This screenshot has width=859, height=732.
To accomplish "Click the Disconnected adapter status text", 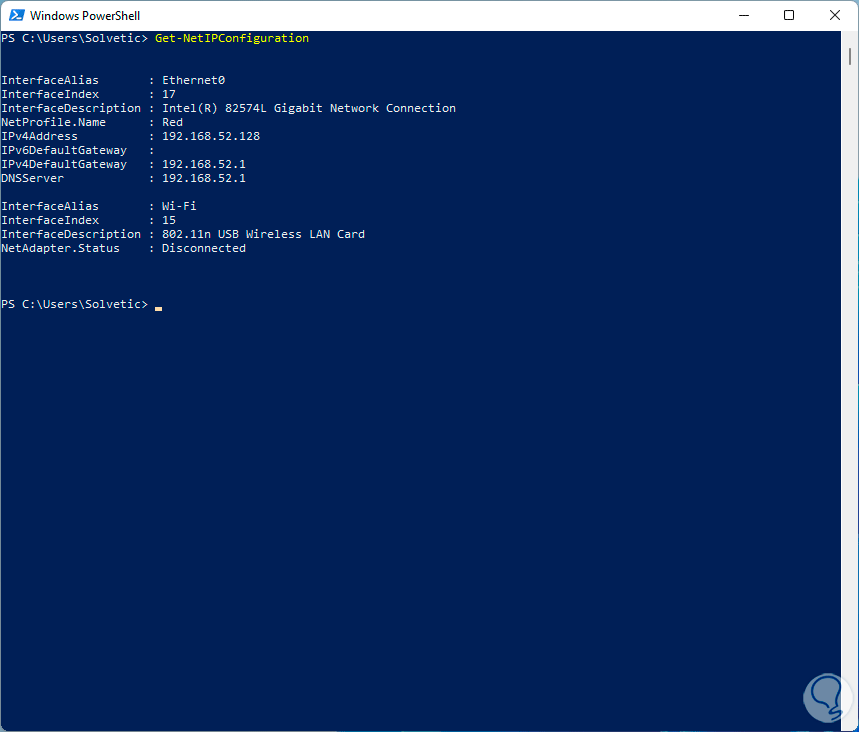I will pos(203,248).
